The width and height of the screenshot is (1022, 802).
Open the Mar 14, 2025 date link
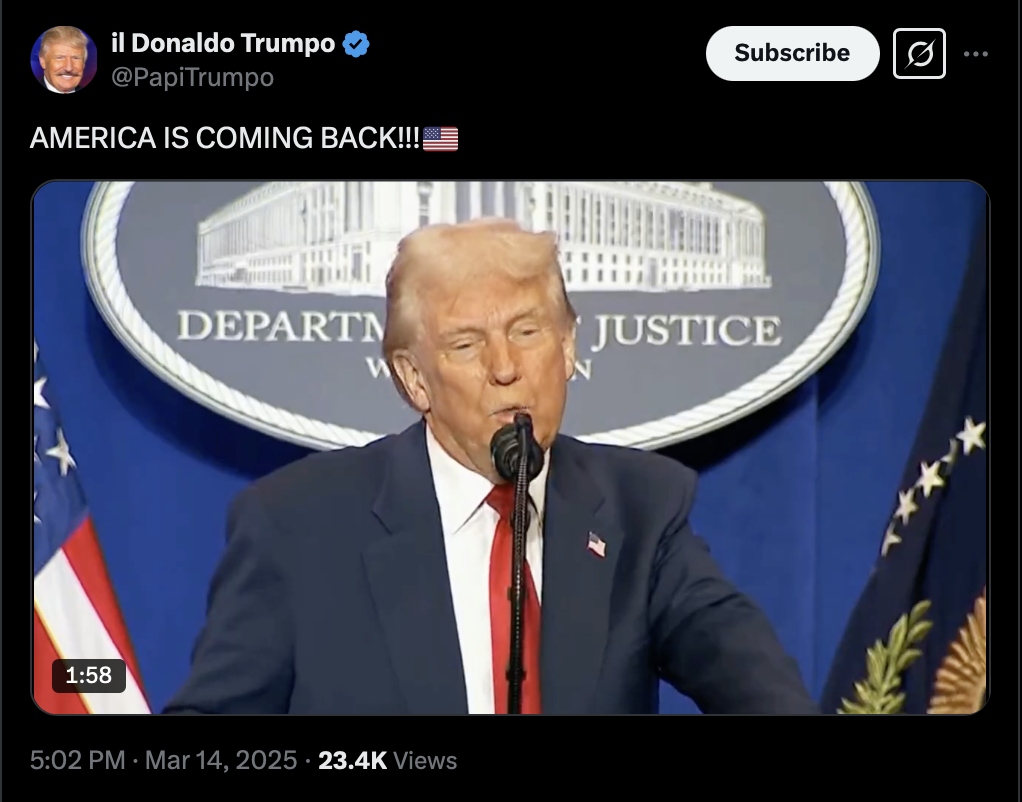click(221, 760)
